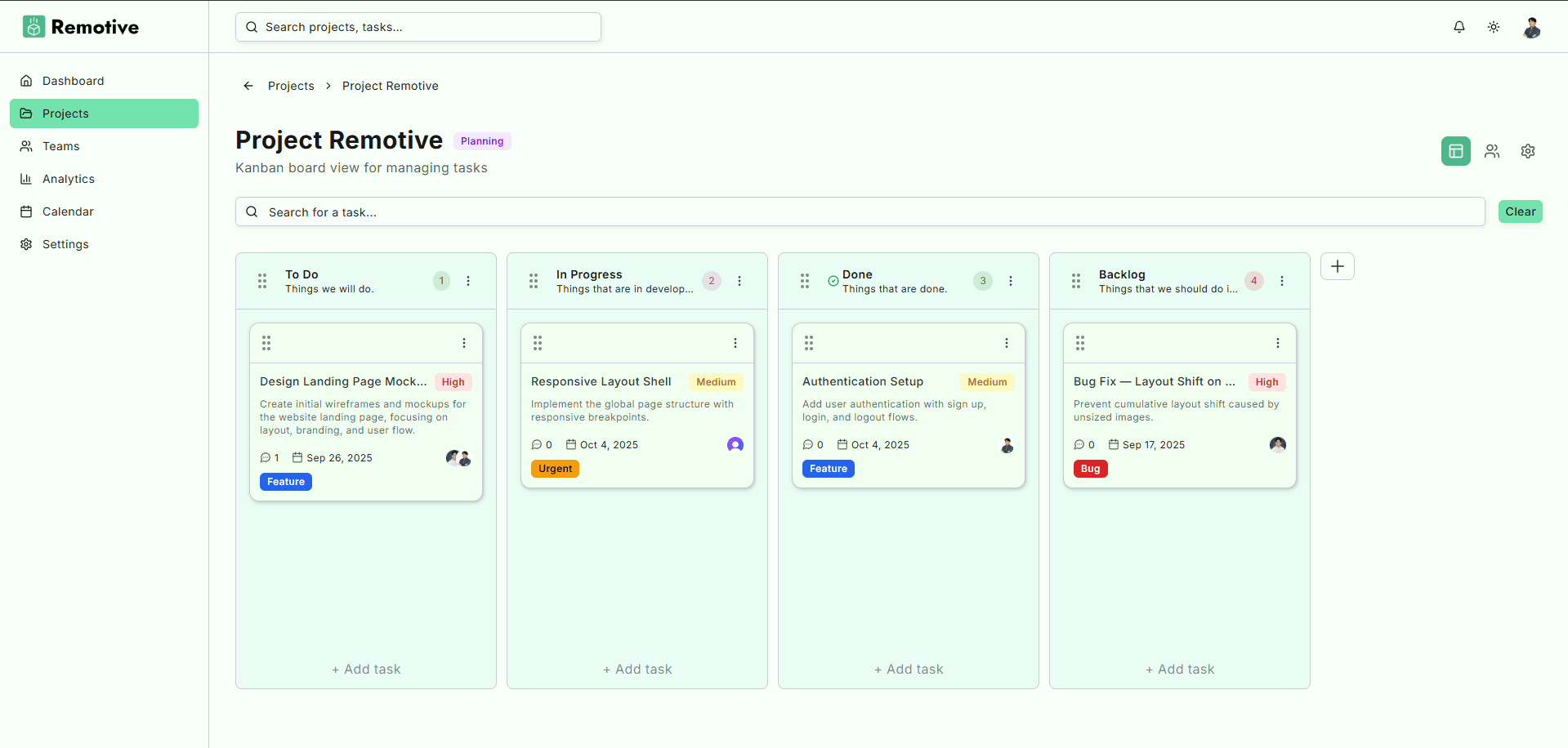Click the comment icon on Design Landing Page card

(266, 458)
